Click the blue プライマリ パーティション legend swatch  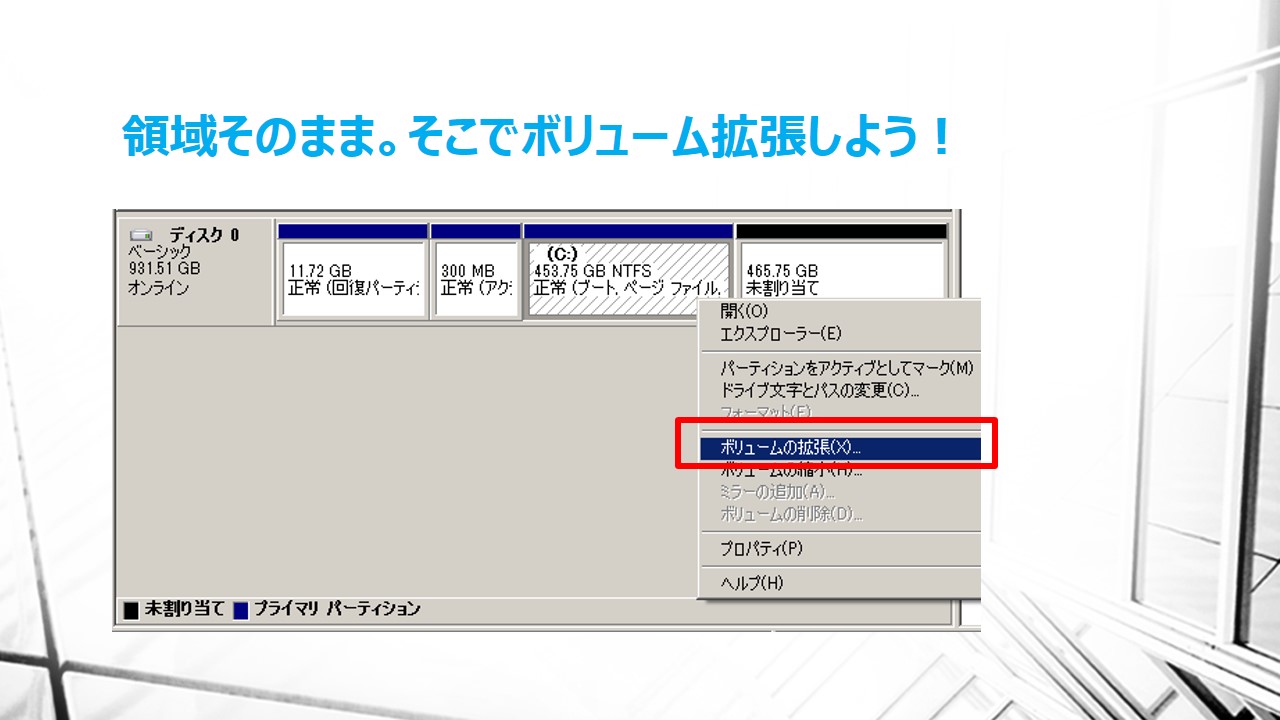pyautogui.click(x=240, y=610)
